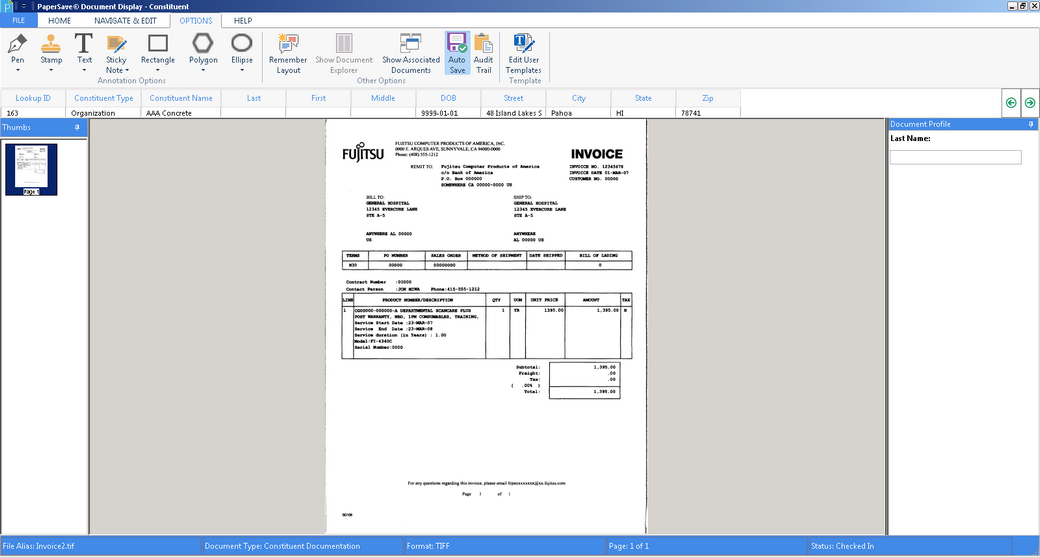Show Associated Documents
This screenshot has height=558, width=1040.
coord(410,44)
